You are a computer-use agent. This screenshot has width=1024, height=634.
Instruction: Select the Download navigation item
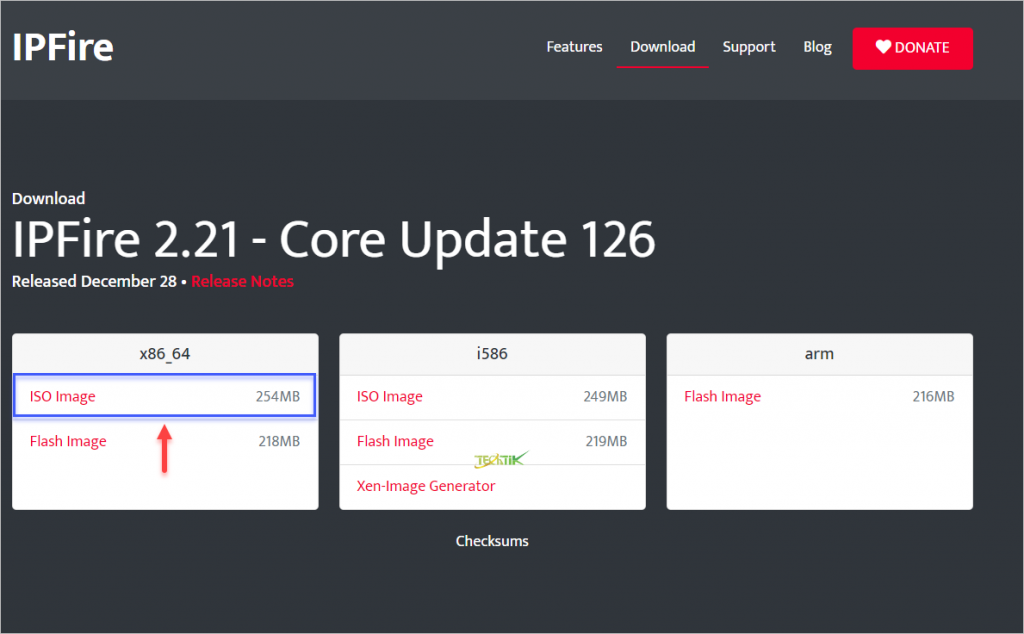click(x=662, y=47)
